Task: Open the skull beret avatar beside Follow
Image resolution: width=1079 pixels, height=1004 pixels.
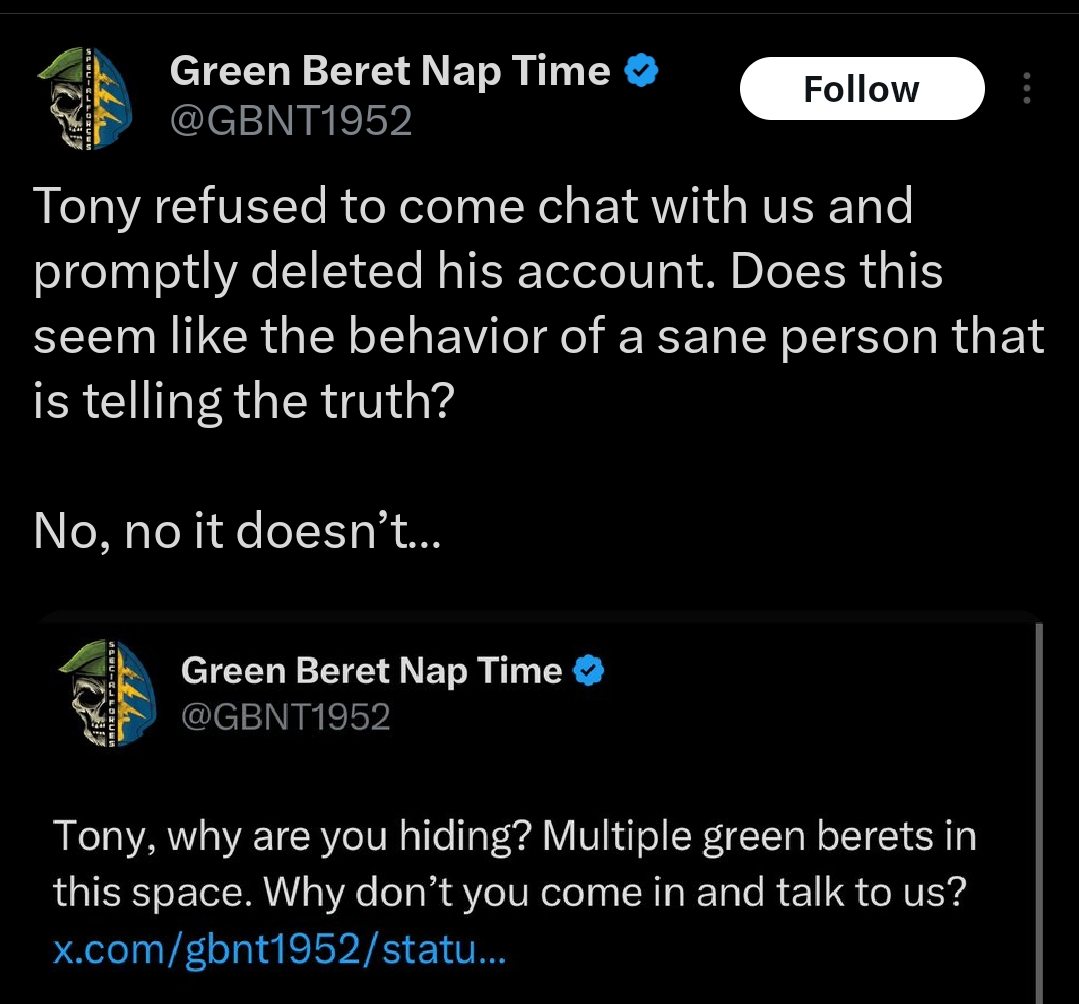Action: click(x=85, y=98)
